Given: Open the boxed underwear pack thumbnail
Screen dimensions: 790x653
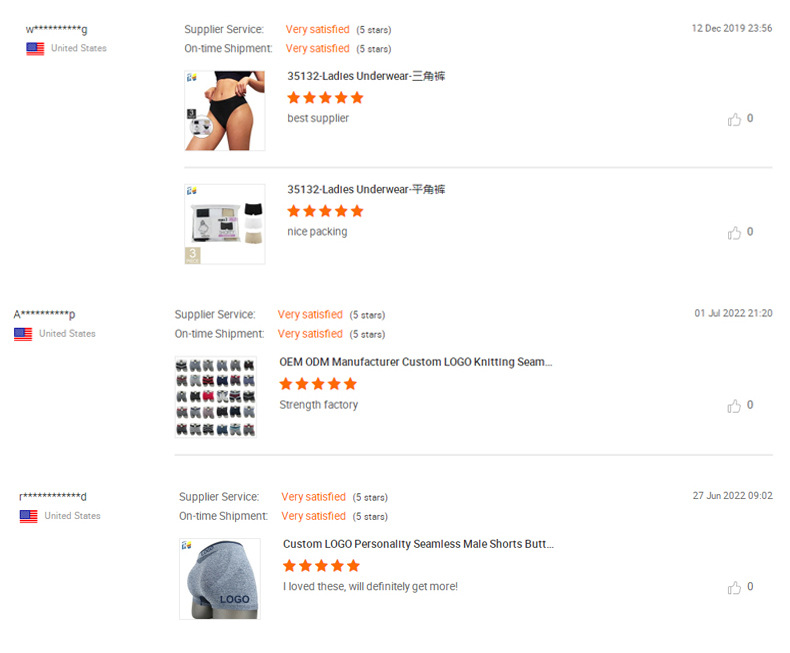Looking at the screenshot, I should pos(225,224).
